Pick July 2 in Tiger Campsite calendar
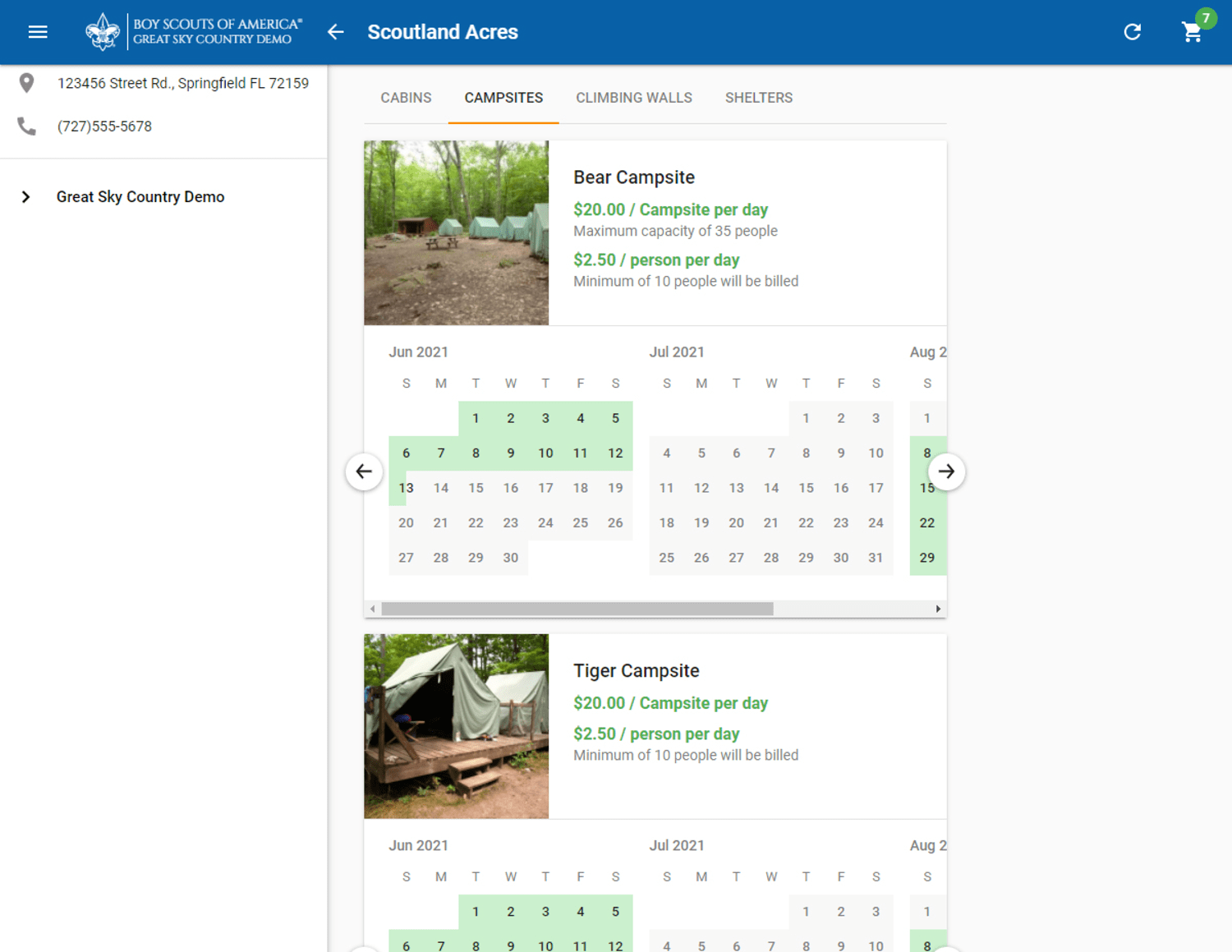Image resolution: width=1232 pixels, height=952 pixels. coord(841,912)
